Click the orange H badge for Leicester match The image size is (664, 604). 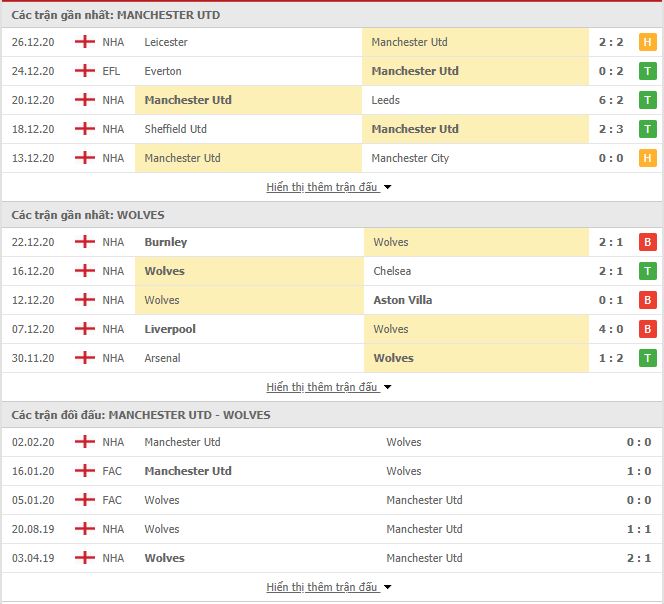coord(647,43)
